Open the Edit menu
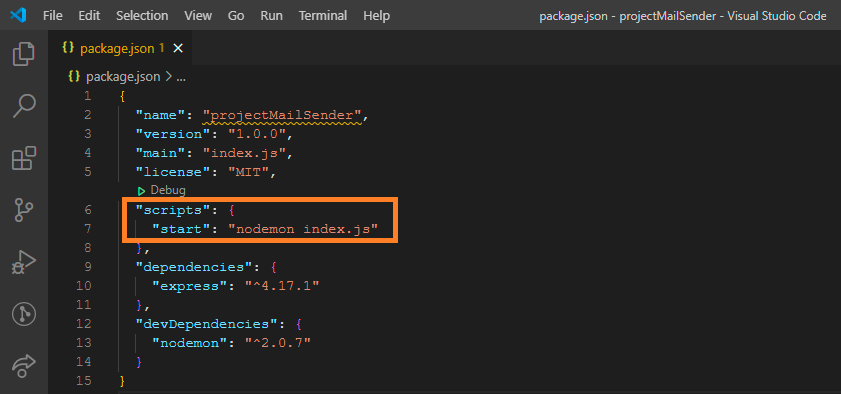Viewport: 841px width, 394px height. [88, 16]
